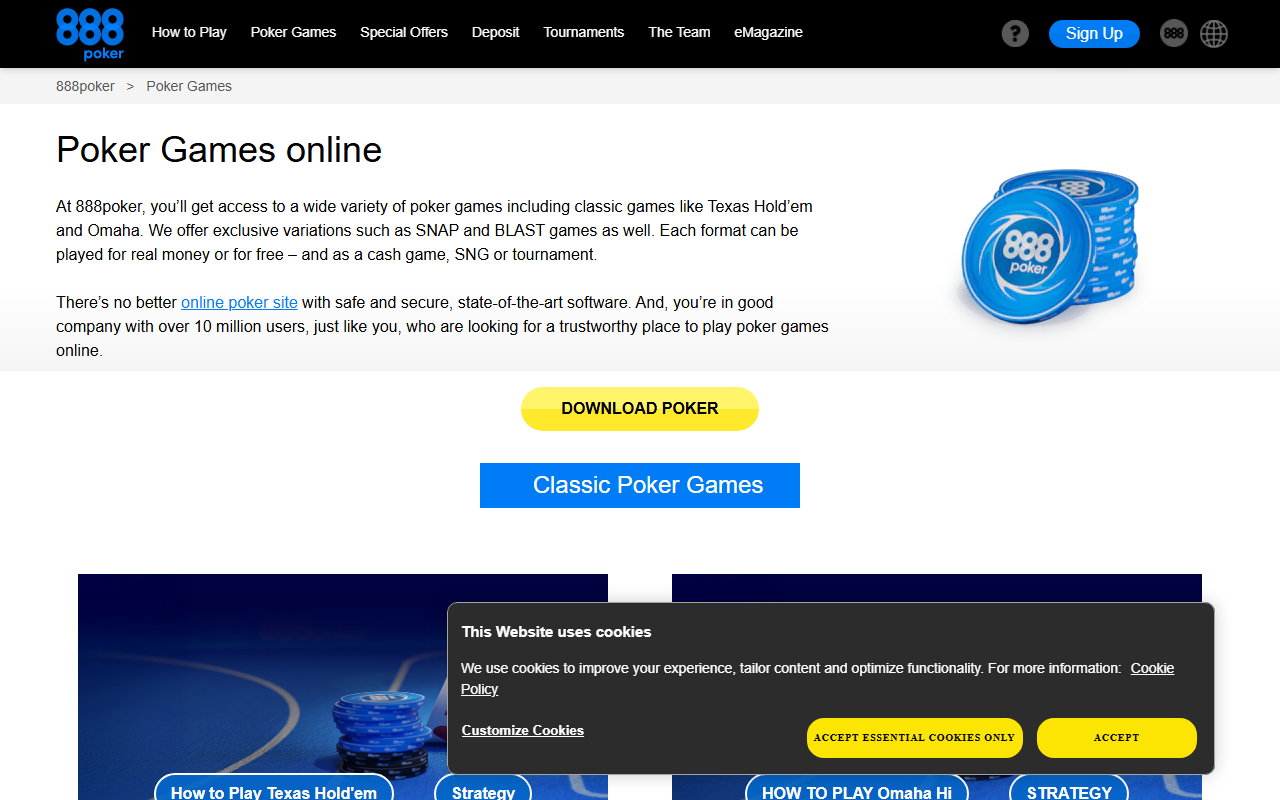The height and width of the screenshot is (800, 1280).
Task: Click the This Website uses cookies title
Action: pyautogui.click(x=556, y=632)
